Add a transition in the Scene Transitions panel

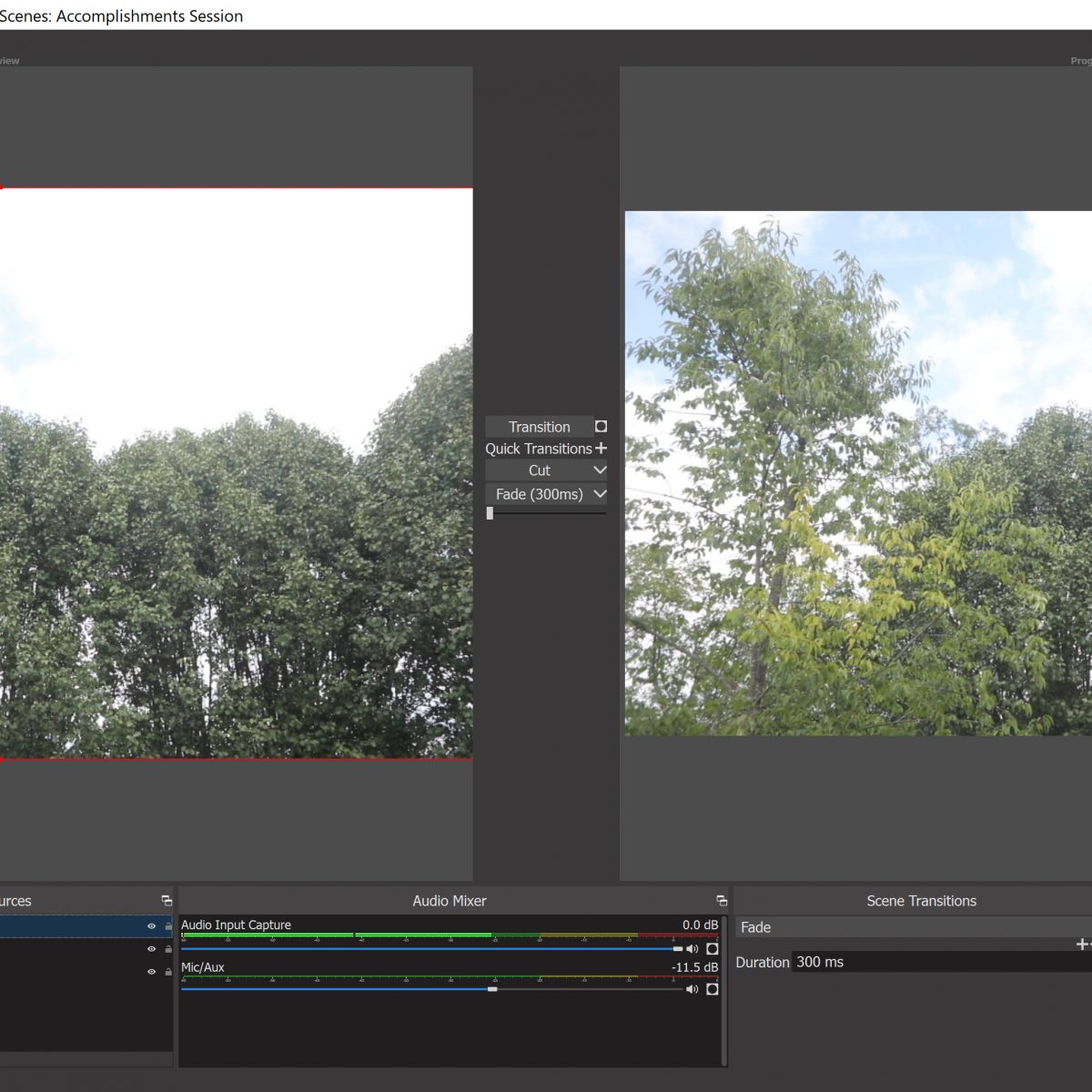click(1081, 945)
